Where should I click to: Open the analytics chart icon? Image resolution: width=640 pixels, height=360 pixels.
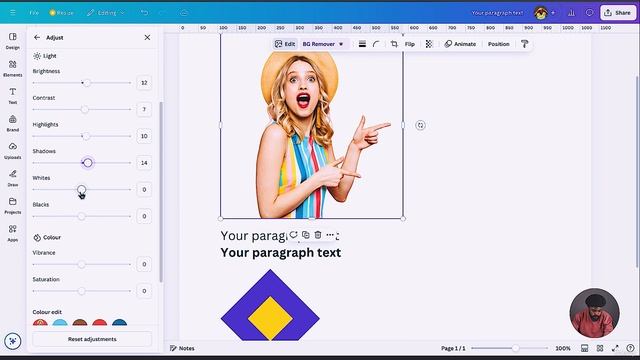coord(571,13)
